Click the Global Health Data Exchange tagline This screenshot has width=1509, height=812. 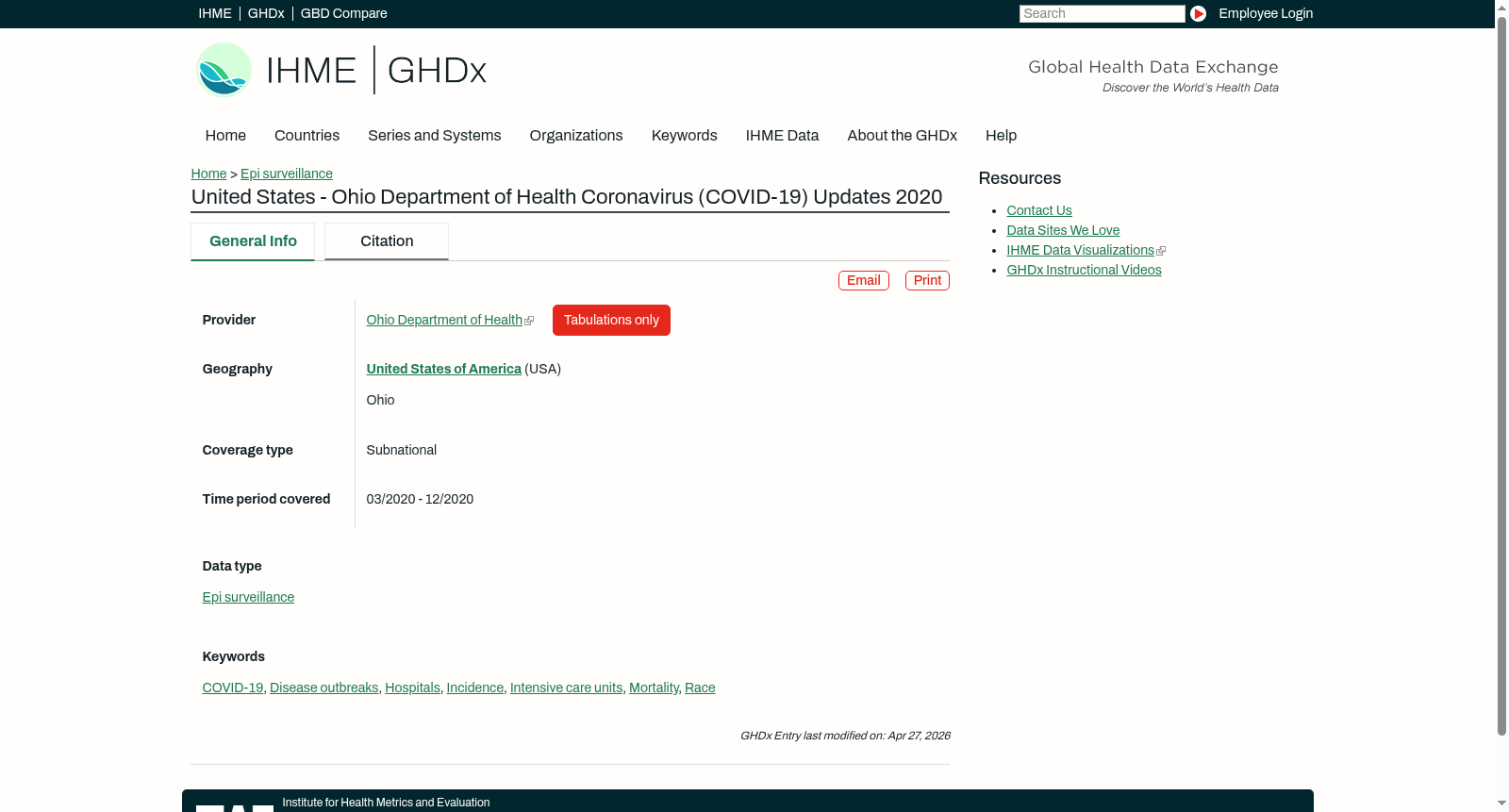click(x=1152, y=67)
